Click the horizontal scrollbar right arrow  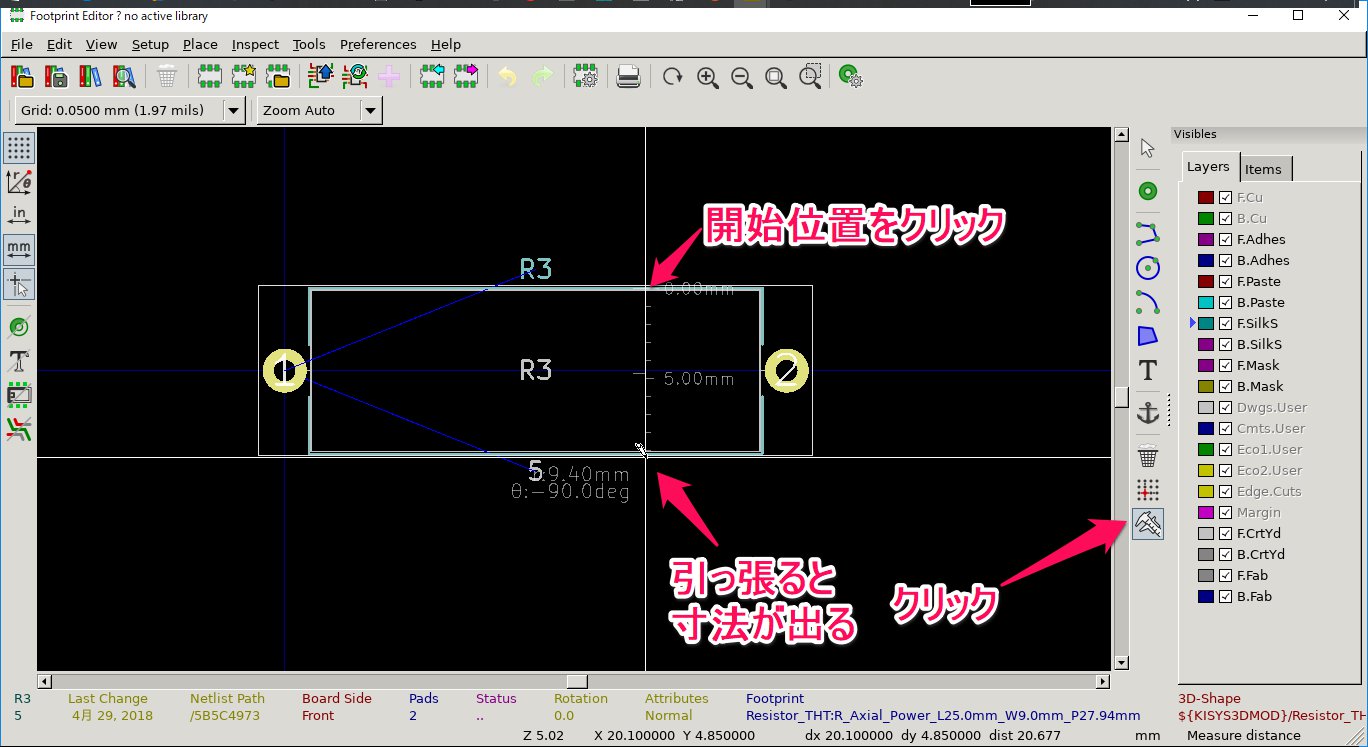(1103, 682)
